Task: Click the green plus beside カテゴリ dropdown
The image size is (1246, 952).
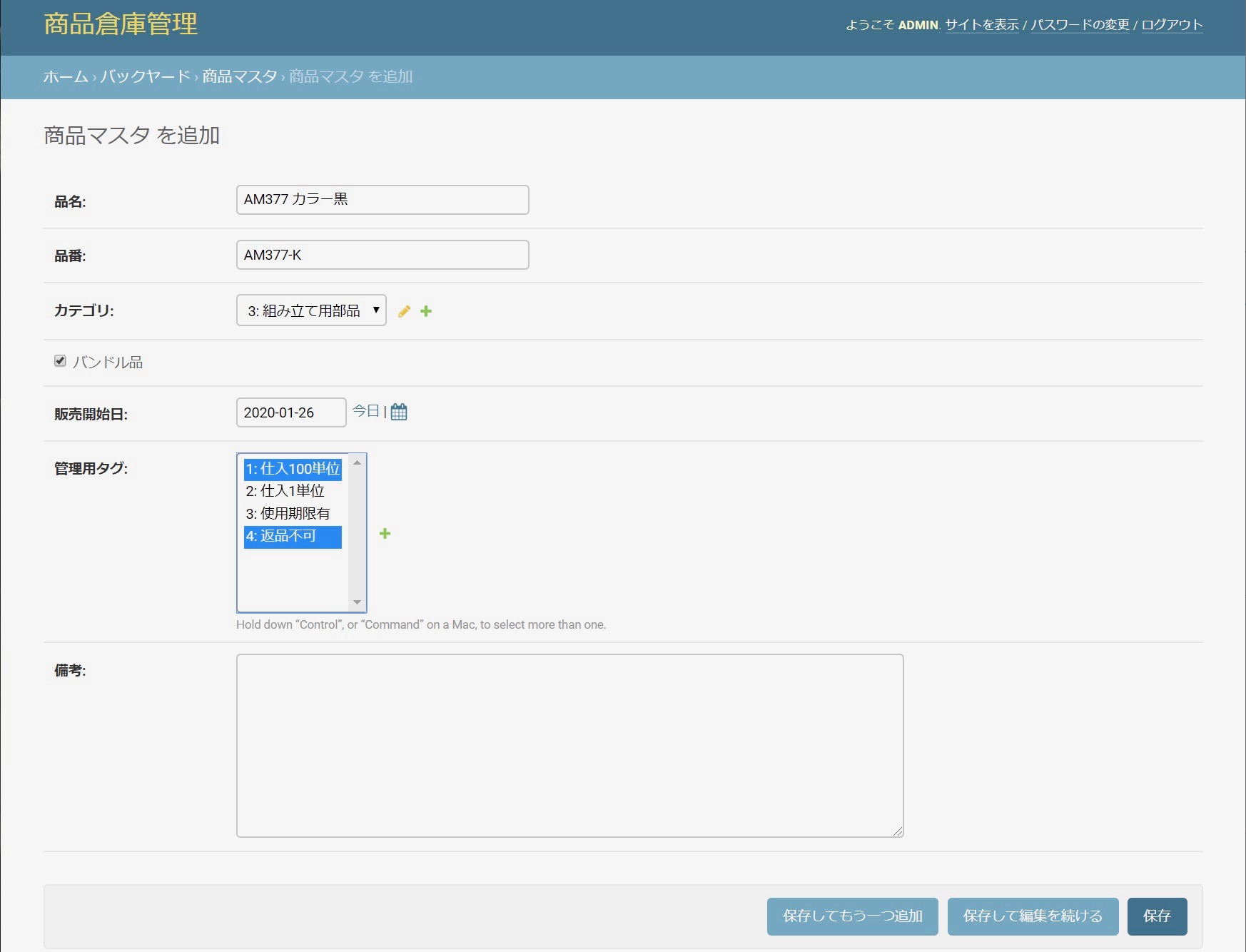Action: [x=426, y=311]
